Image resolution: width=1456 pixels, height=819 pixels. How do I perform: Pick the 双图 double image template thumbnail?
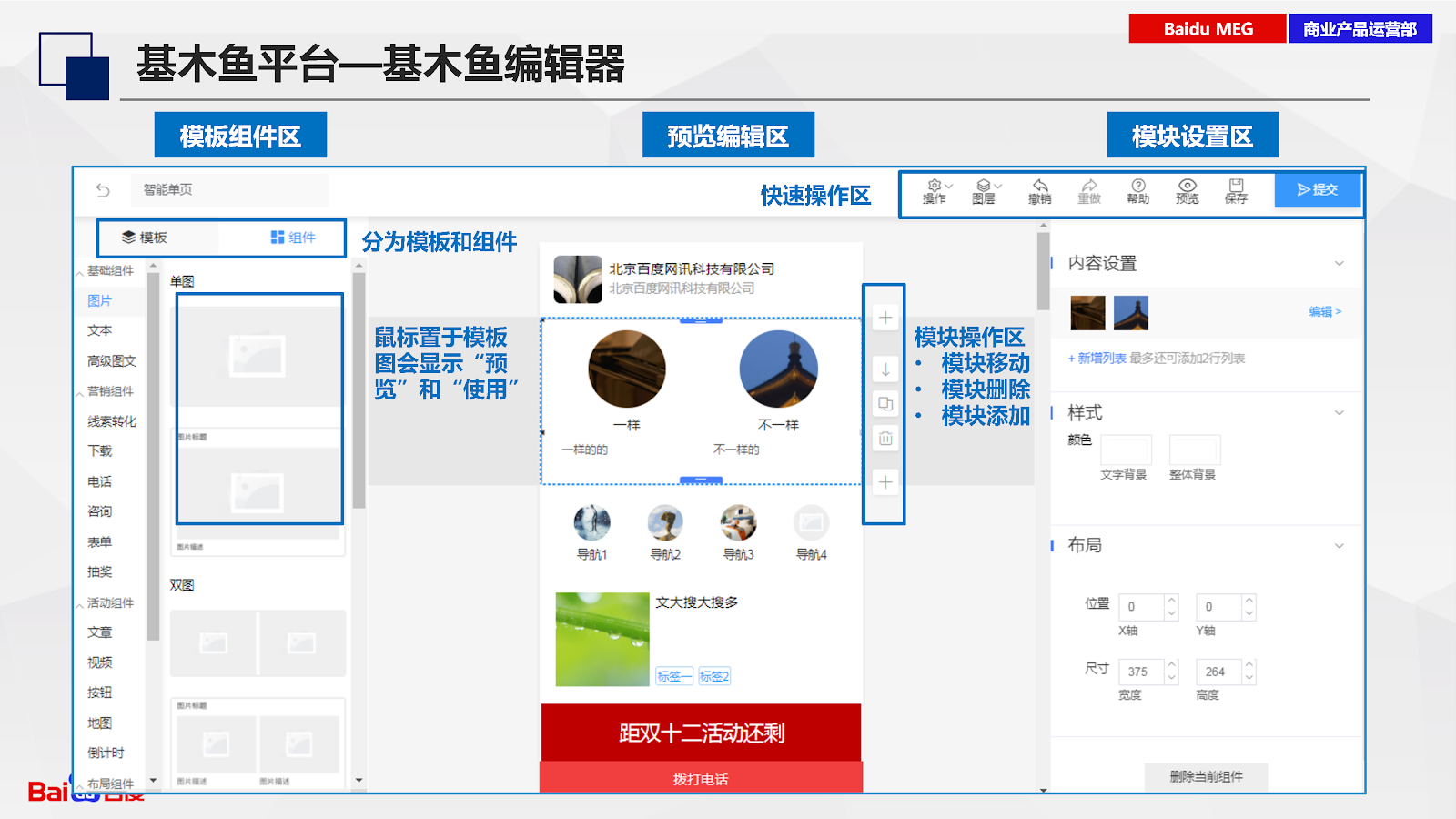coord(258,643)
